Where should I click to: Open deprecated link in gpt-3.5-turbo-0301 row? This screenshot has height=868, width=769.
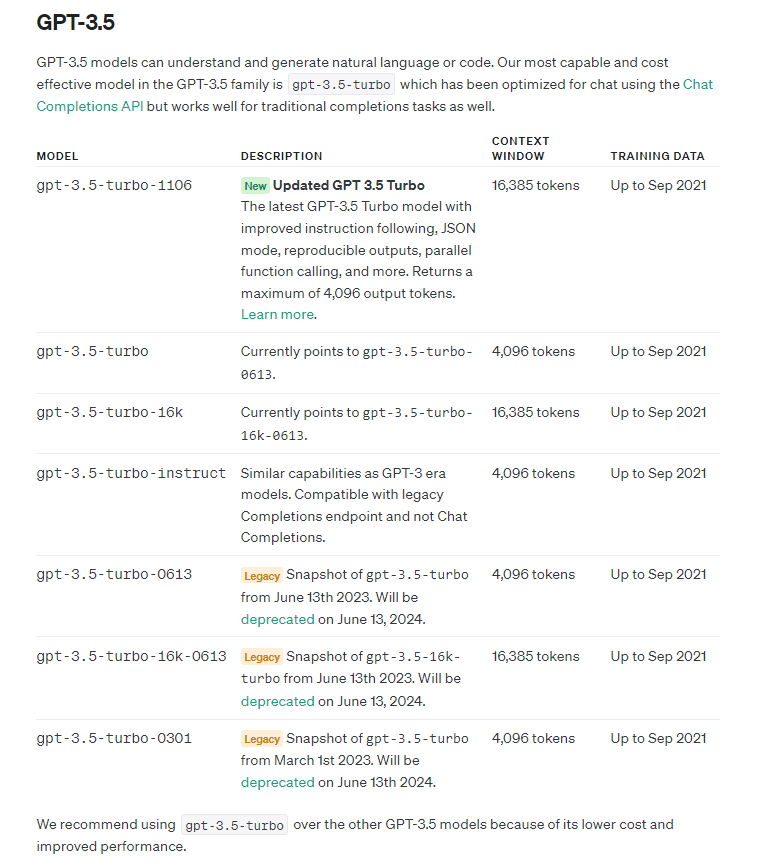(x=277, y=783)
